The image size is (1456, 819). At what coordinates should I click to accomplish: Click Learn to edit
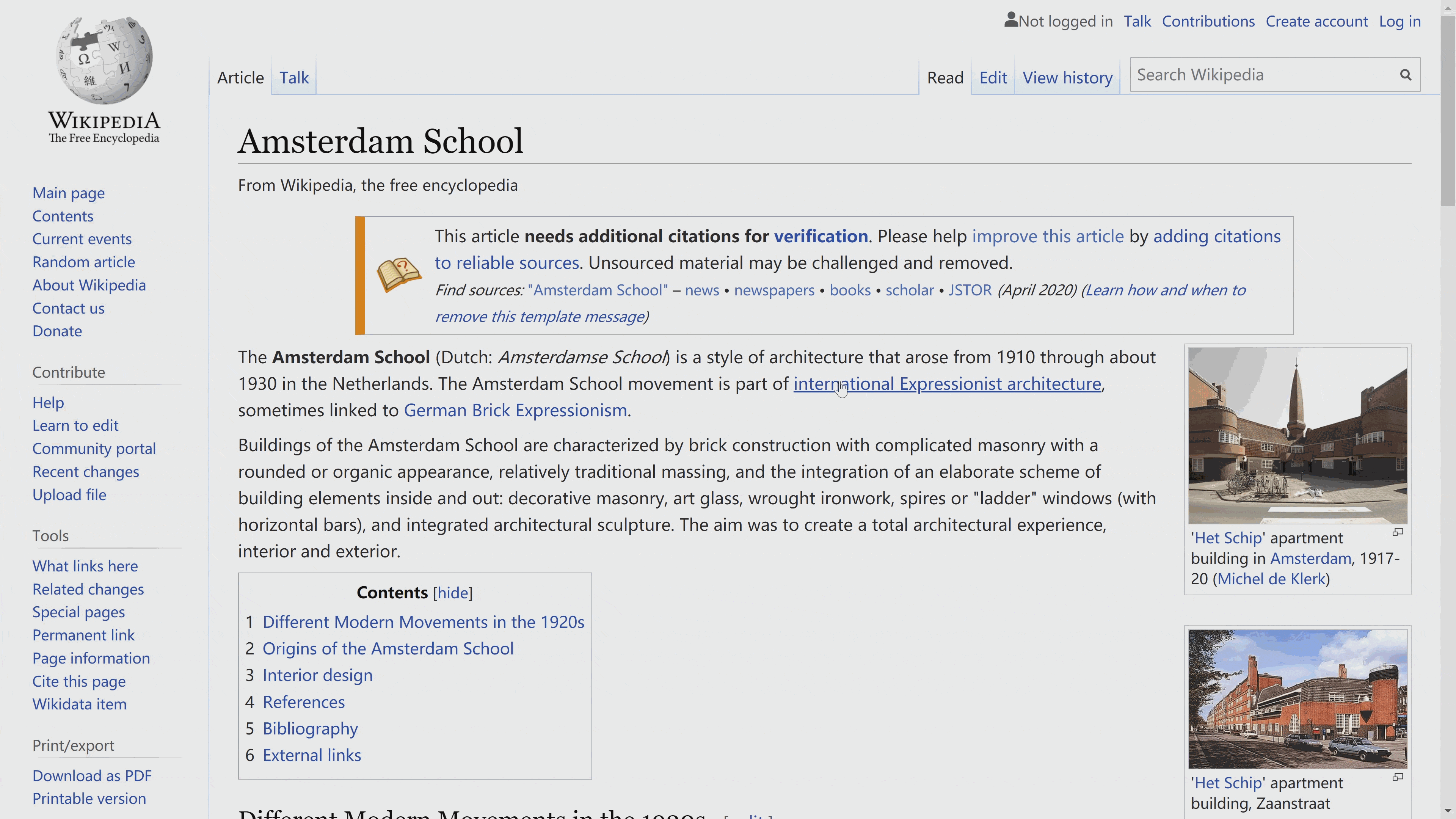click(75, 425)
